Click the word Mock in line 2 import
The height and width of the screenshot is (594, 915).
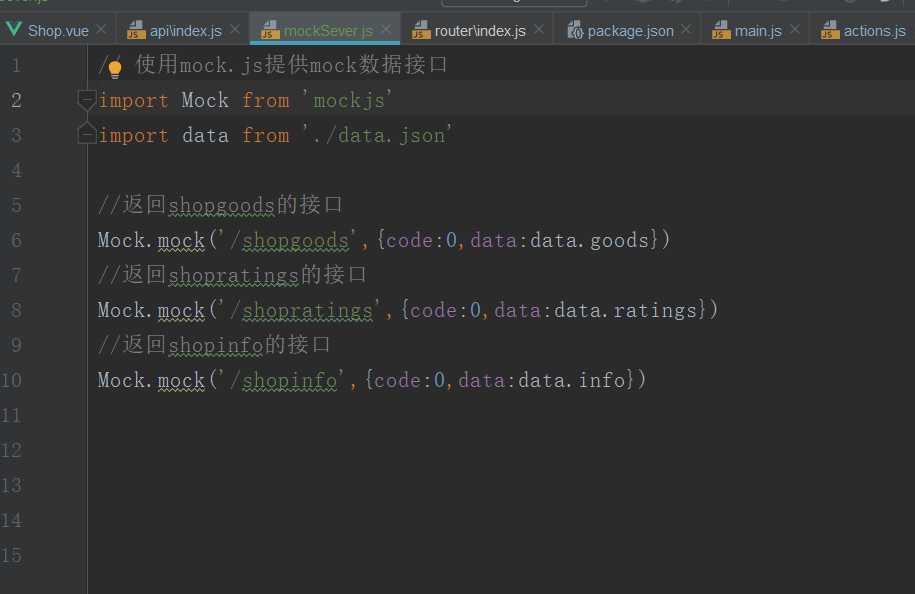click(205, 100)
